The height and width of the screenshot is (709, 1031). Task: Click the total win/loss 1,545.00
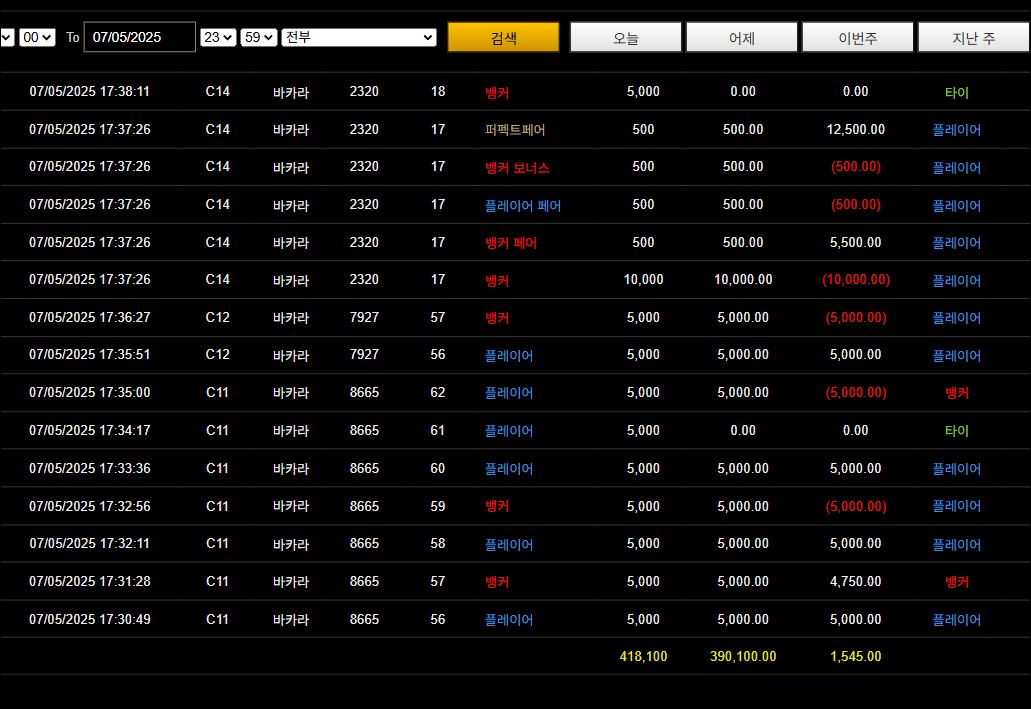point(855,656)
